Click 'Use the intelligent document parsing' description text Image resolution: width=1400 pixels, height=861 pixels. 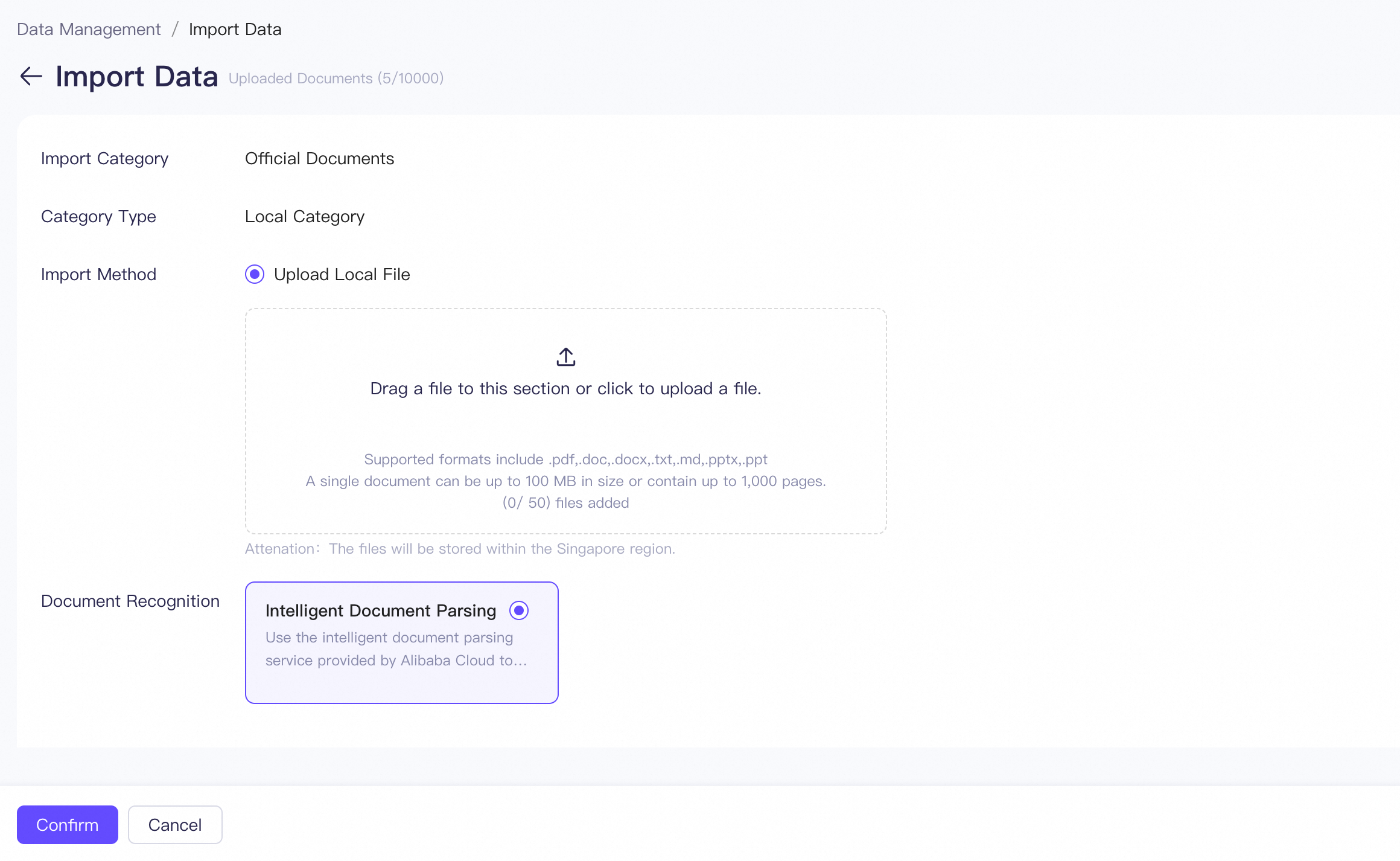pos(396,649)
